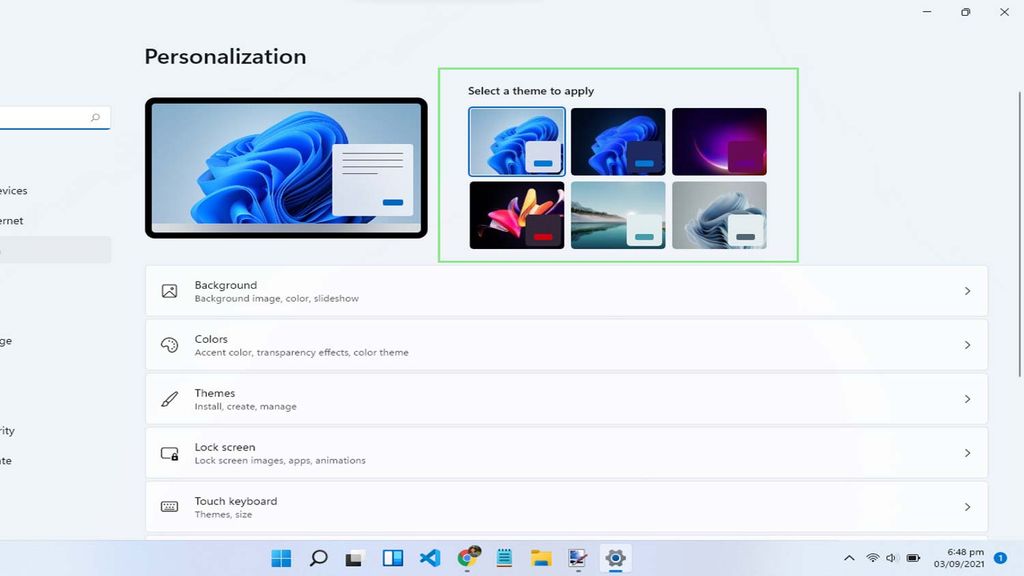Open the Background settings icon
Screen dimensions: 1024x576
click(x=170, y=290)
